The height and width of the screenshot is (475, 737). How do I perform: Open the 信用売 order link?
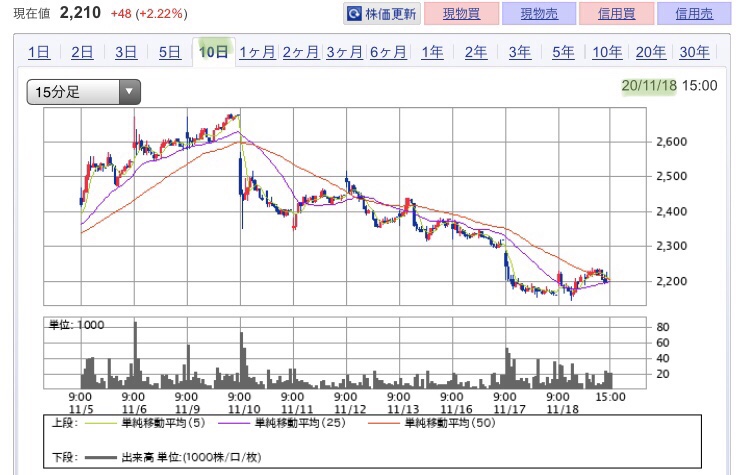pyautogui.click(x=694, y=14)
